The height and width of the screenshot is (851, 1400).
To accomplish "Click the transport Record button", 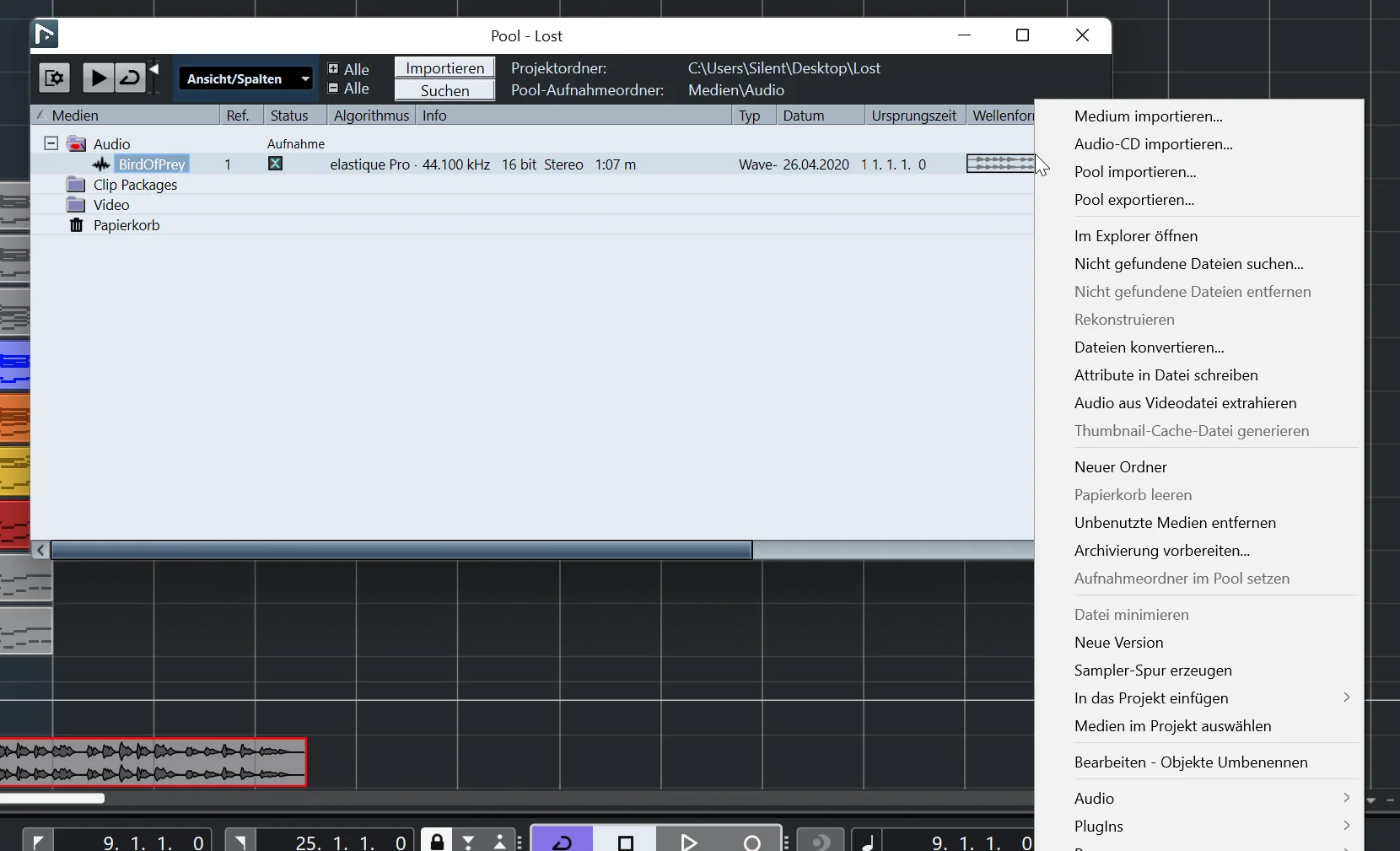I will coord(751,841).
